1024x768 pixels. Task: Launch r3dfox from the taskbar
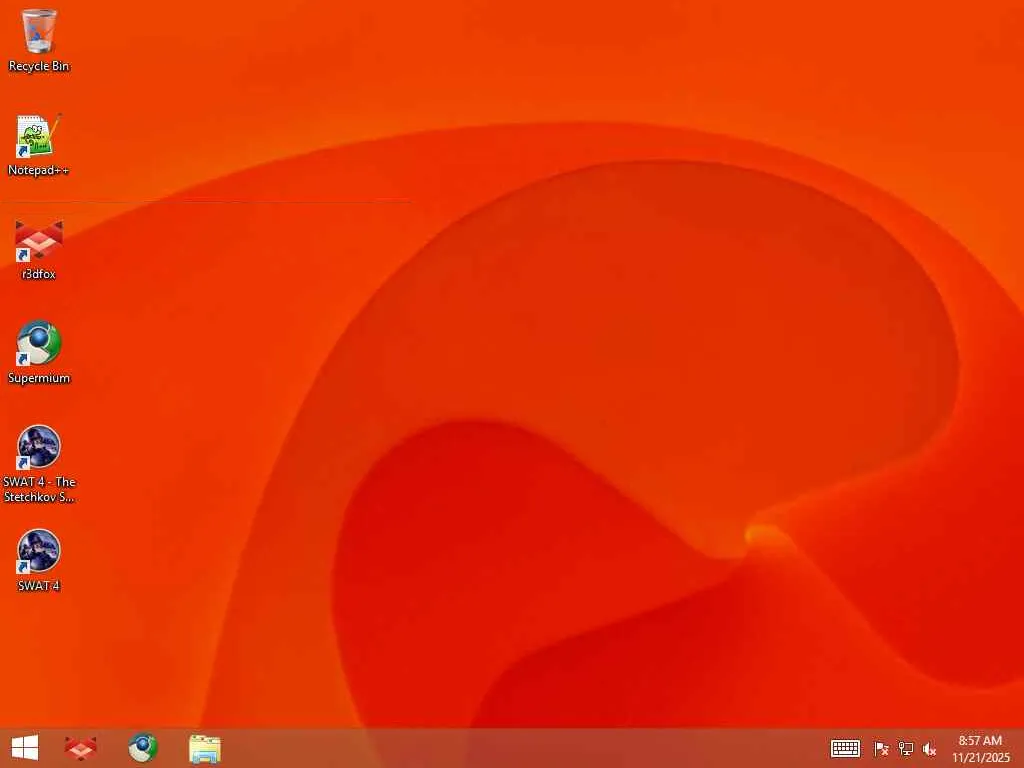tap(81, 748)
